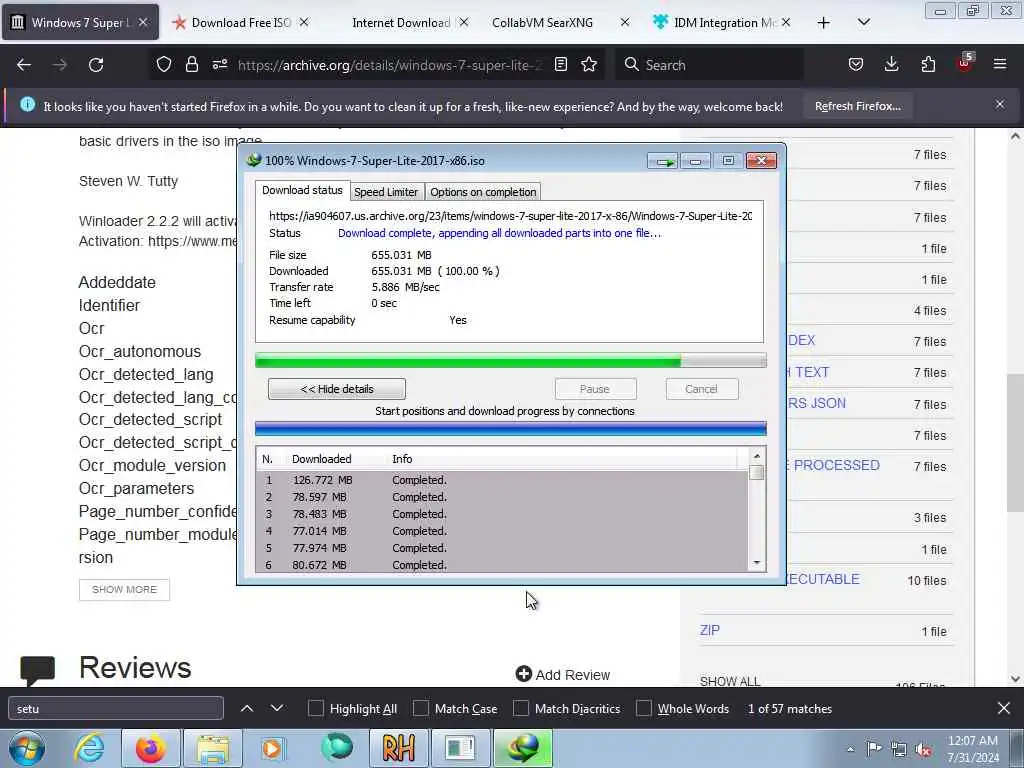Open ZIP download option link
The image size is (1024, 768).
[710, 630]
